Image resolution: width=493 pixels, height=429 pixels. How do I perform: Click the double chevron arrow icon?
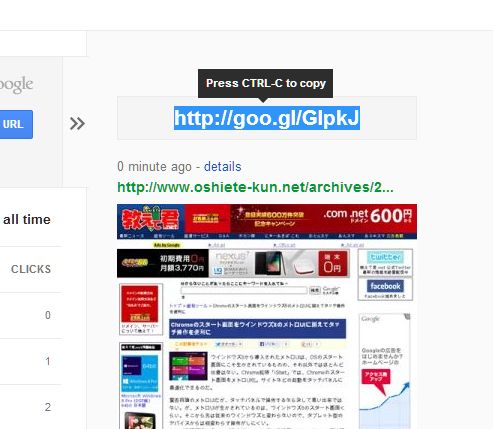77,124
